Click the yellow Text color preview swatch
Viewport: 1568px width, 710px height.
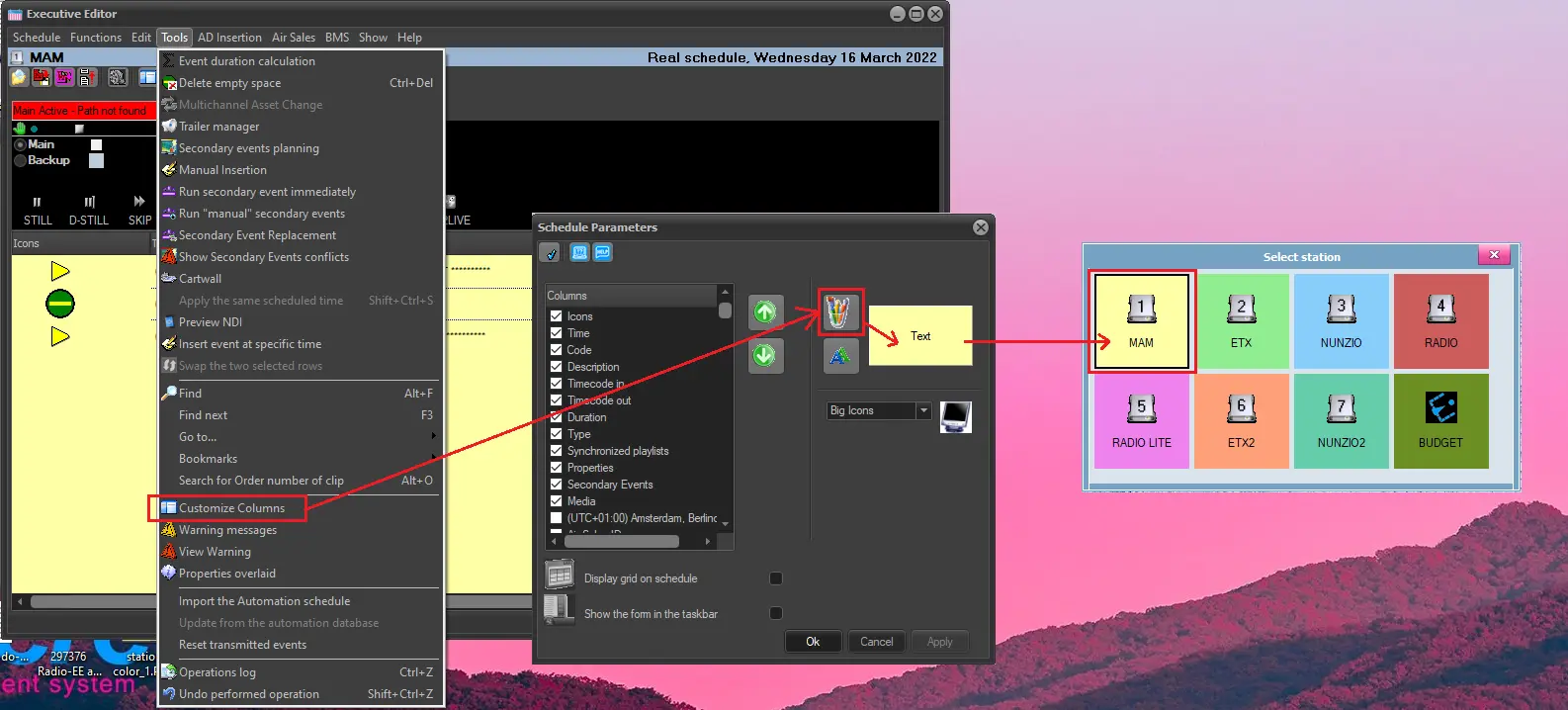point(919,336)
